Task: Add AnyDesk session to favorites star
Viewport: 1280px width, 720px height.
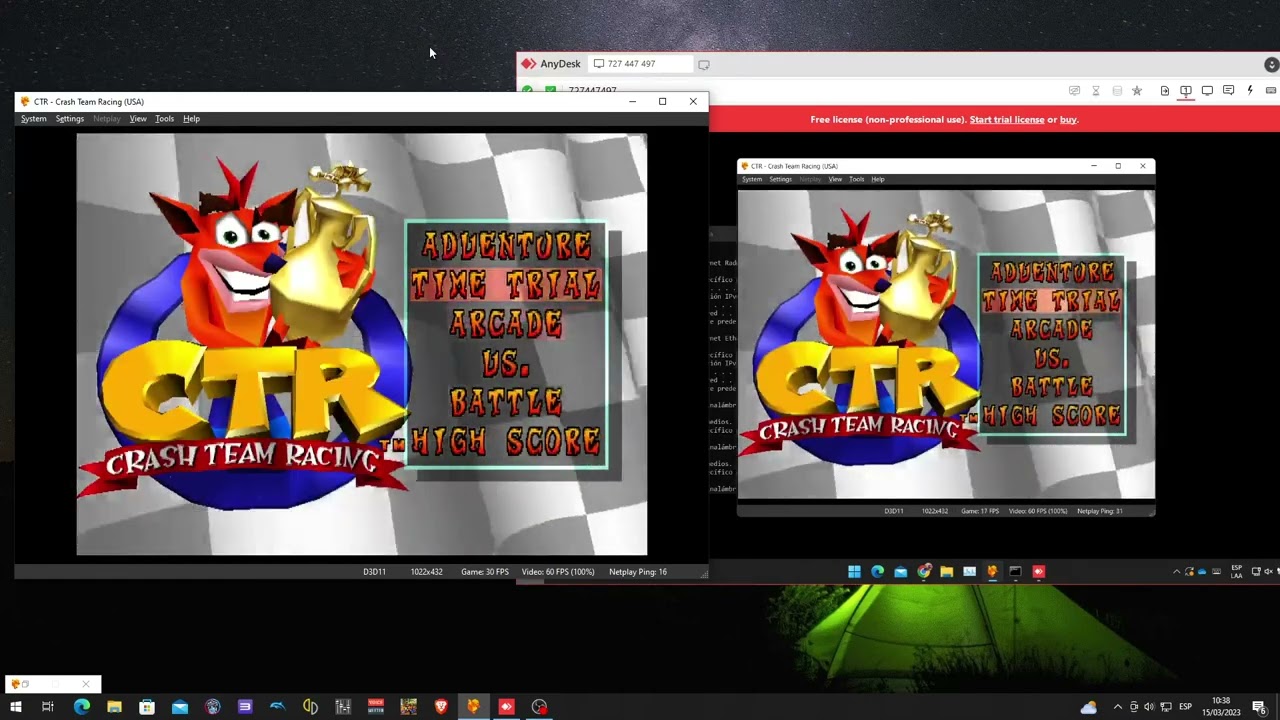Action: click(x=1137, y=91)
